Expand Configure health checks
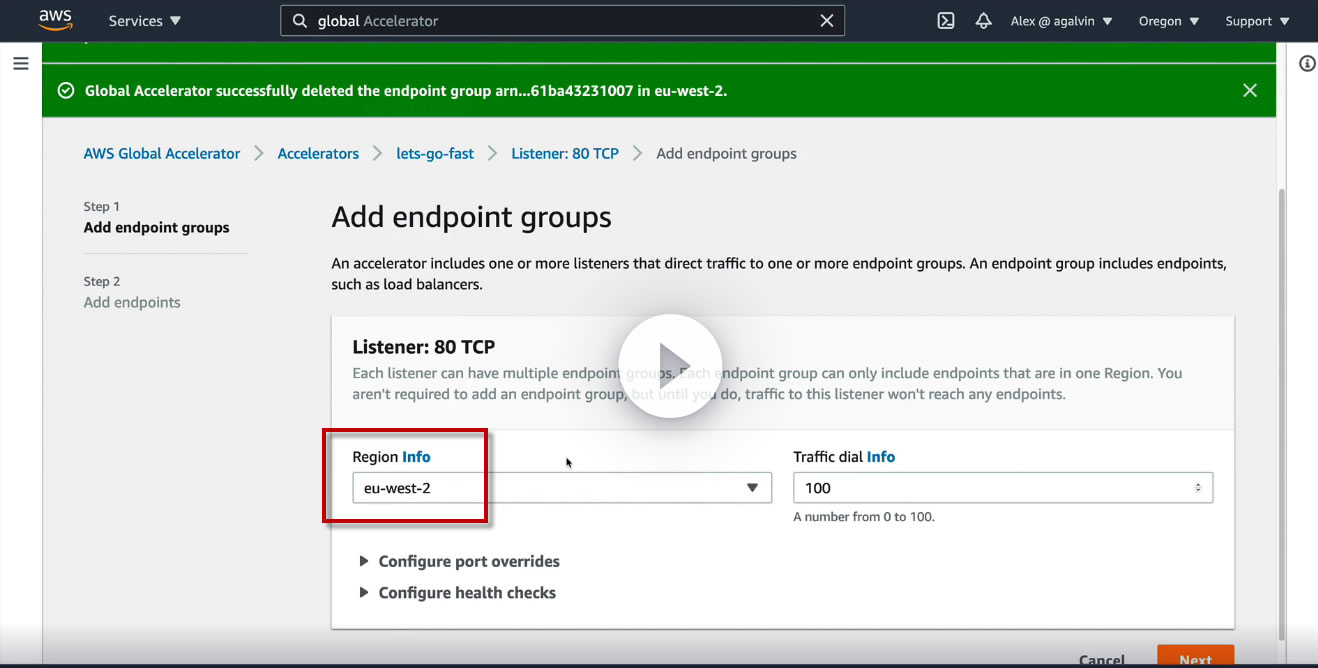 [x=457, y=593]
